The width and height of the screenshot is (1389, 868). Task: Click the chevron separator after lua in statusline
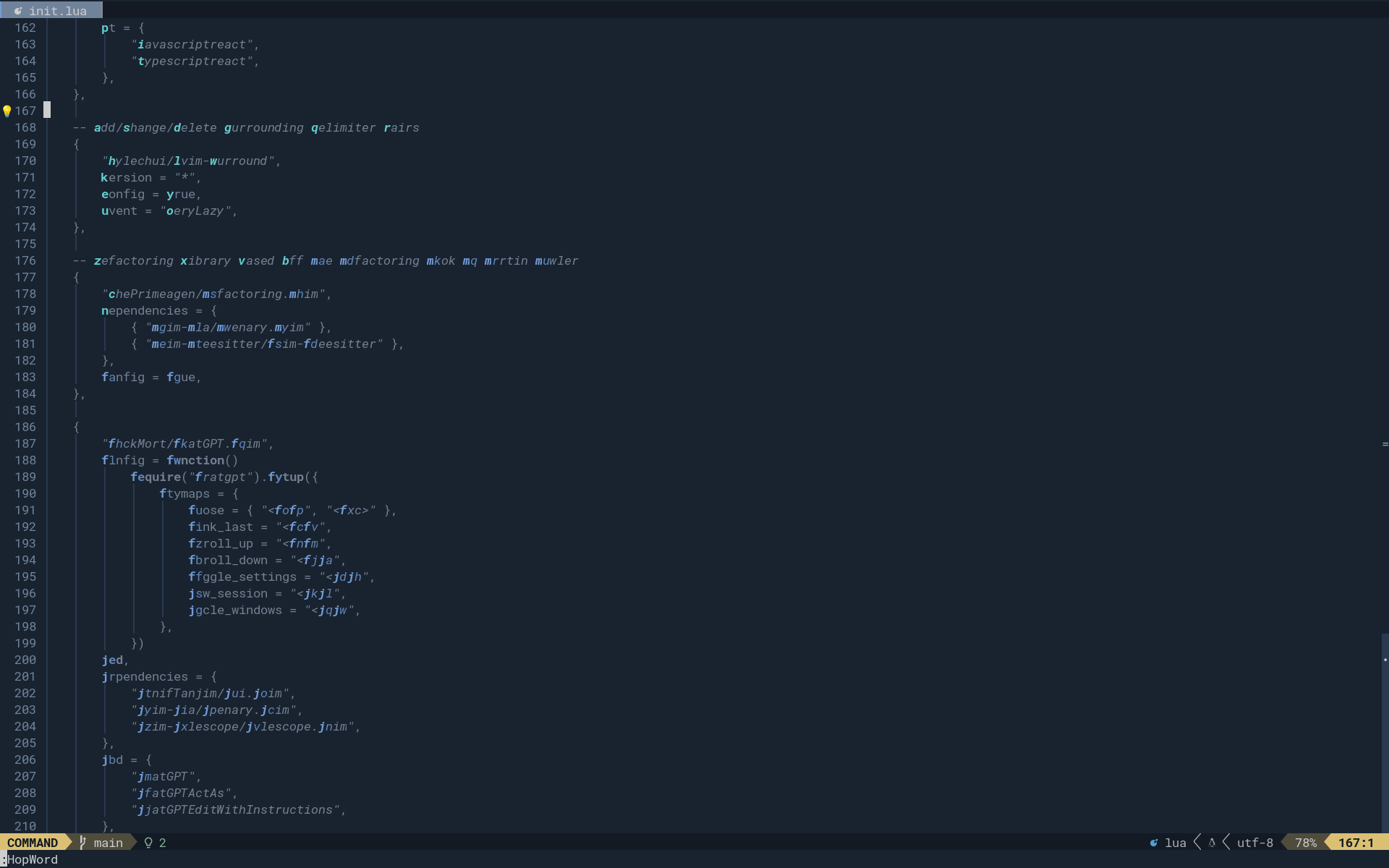[1198, 843]
